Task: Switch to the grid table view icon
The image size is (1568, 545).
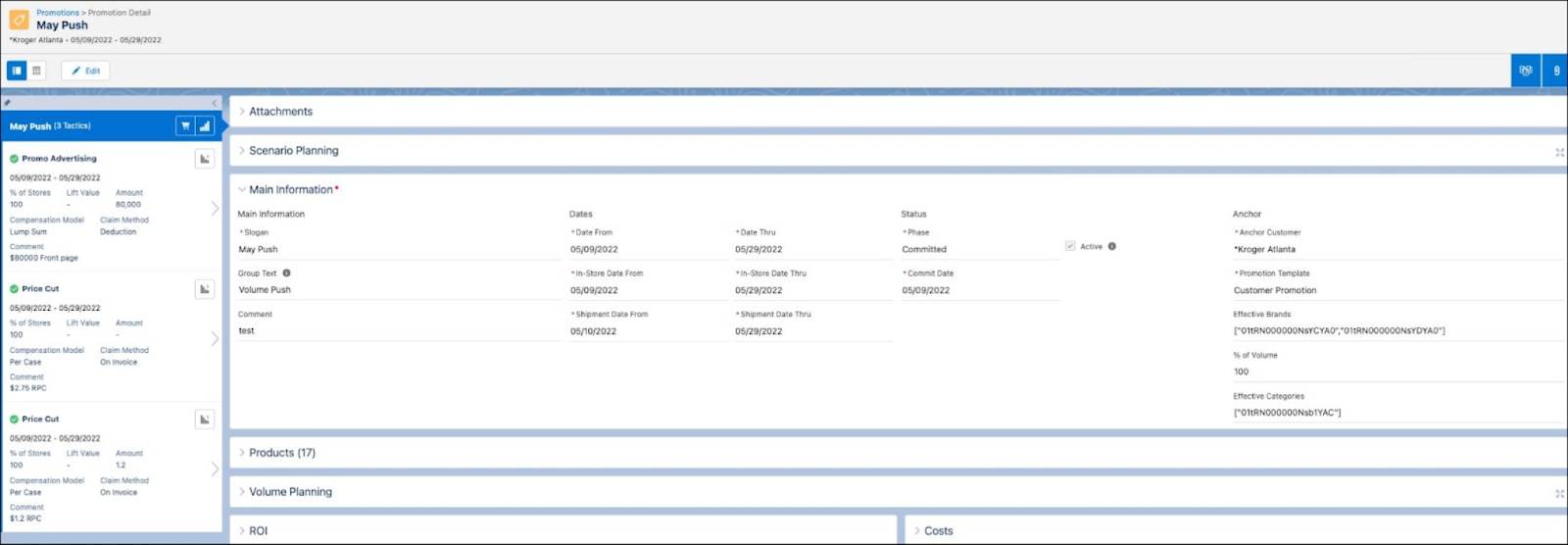Action: click(36, 71)
